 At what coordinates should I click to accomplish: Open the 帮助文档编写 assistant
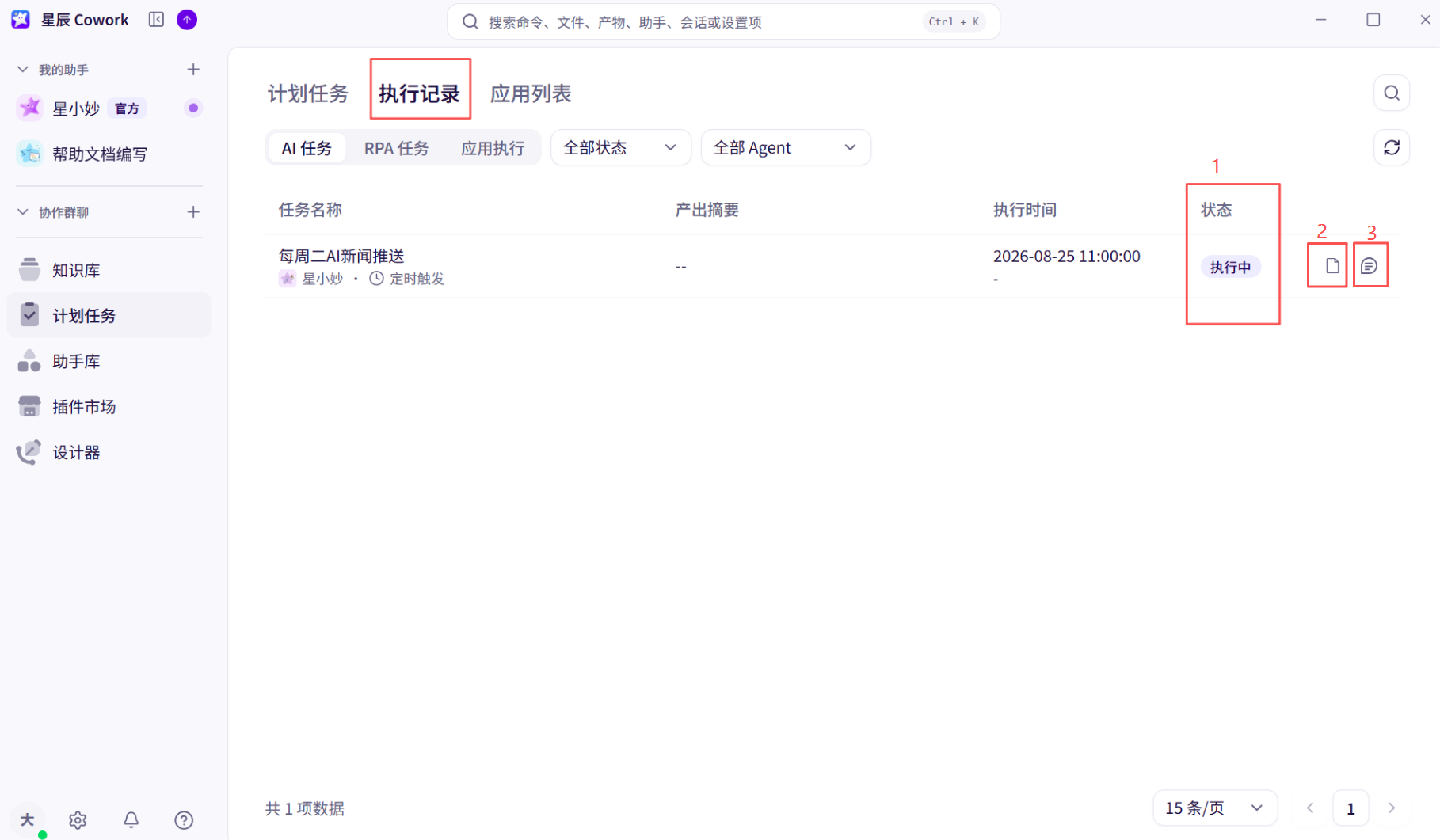(x=109, y=154)
